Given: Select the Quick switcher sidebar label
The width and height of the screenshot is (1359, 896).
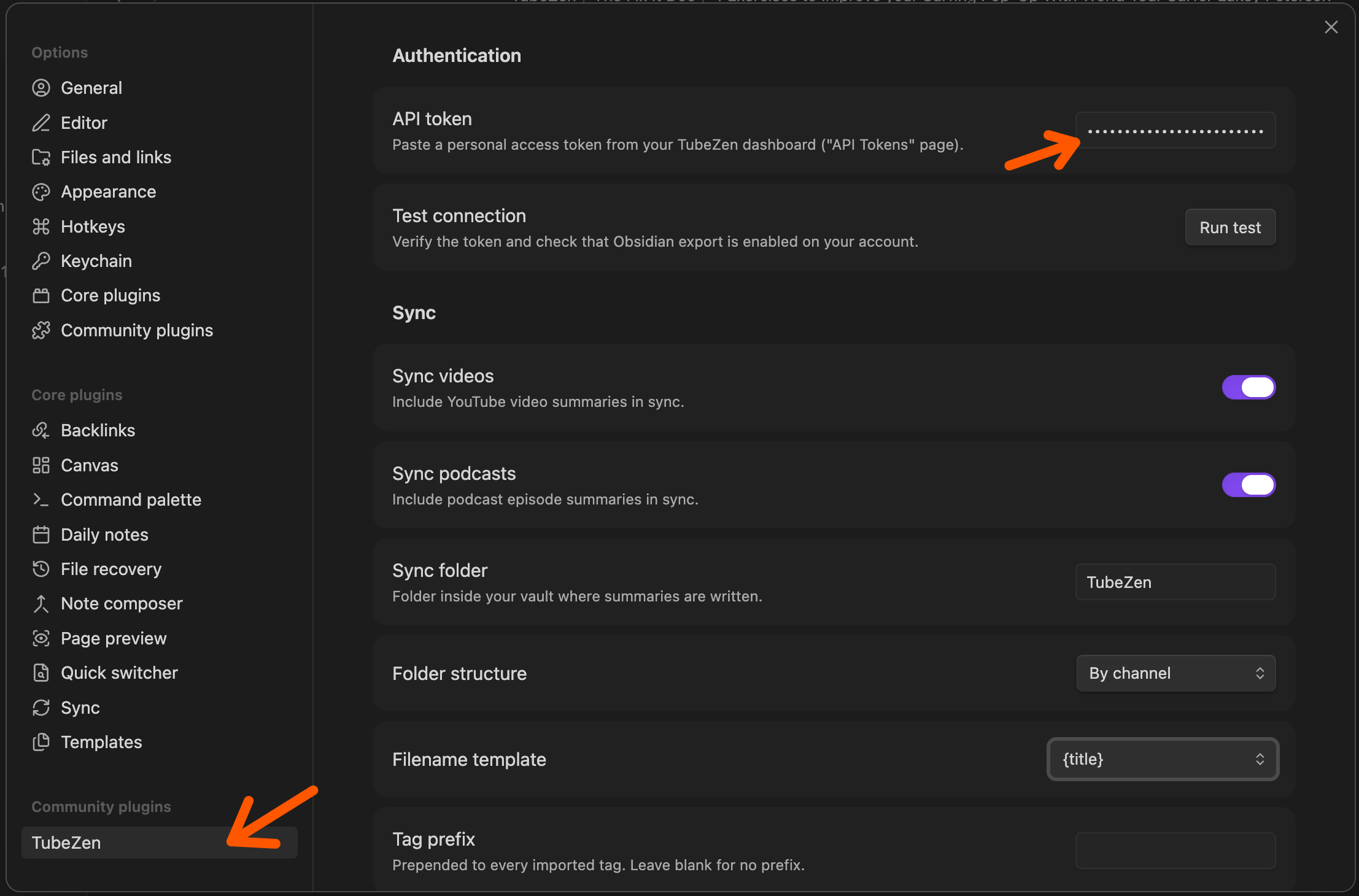Looking at the screenshot, I should pos(119,673).
